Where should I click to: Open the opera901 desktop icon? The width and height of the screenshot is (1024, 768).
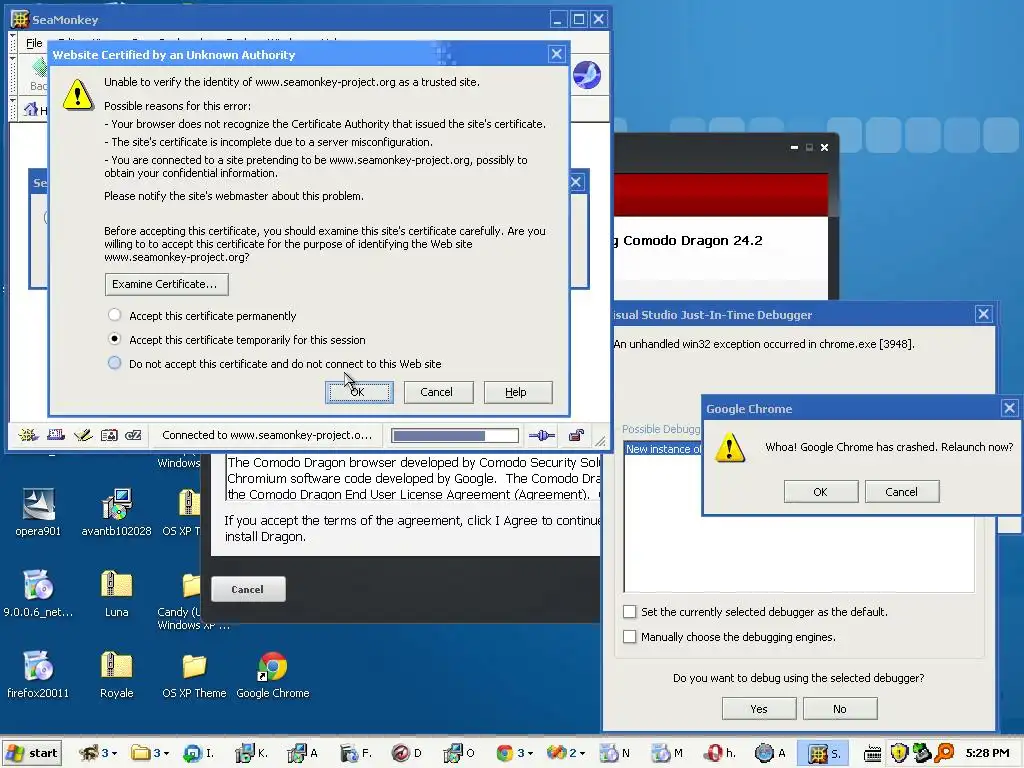[x=38, y=512]
